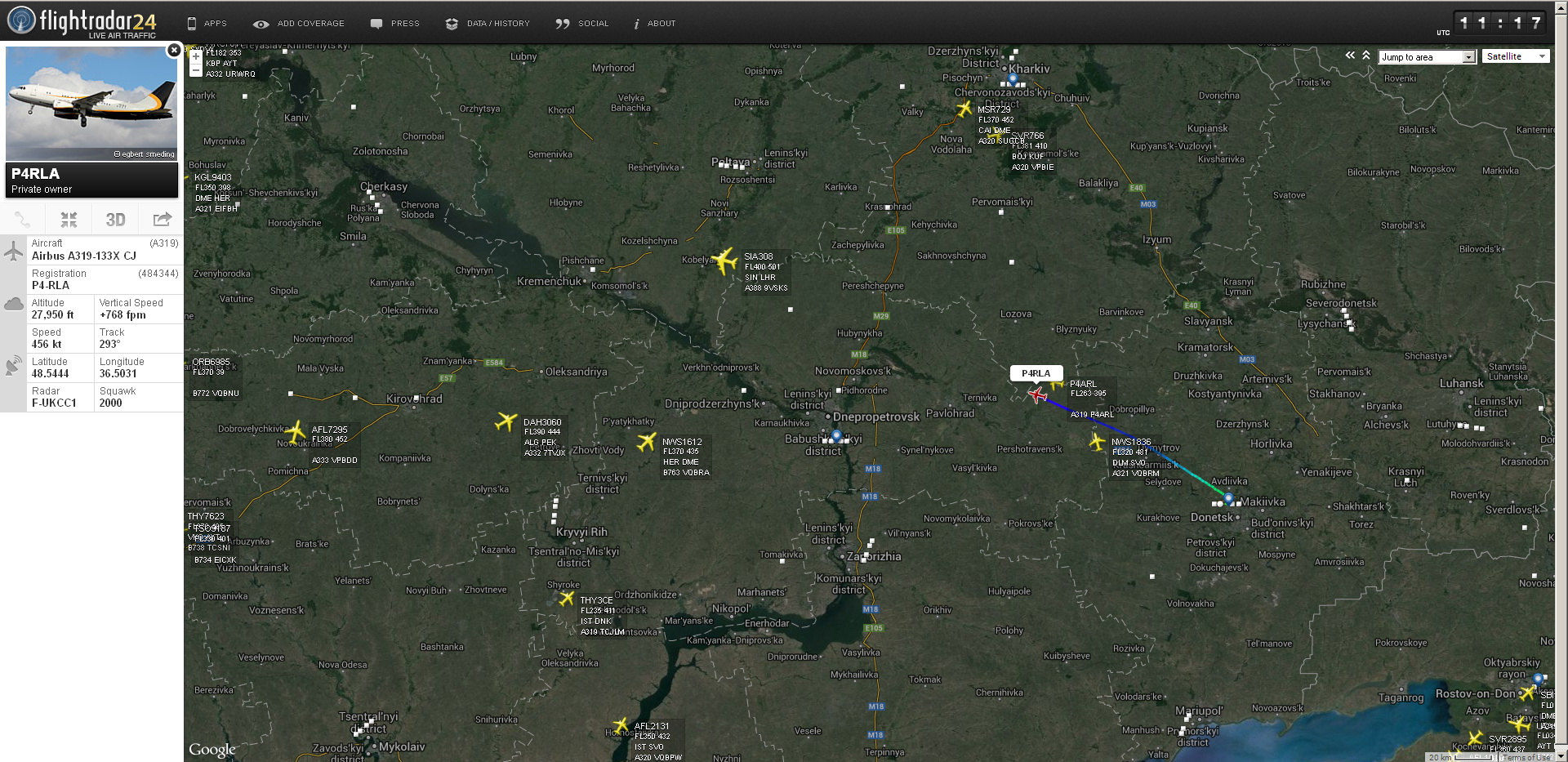Collapse top bar with double up chevron

click(x=1365, y=56)
